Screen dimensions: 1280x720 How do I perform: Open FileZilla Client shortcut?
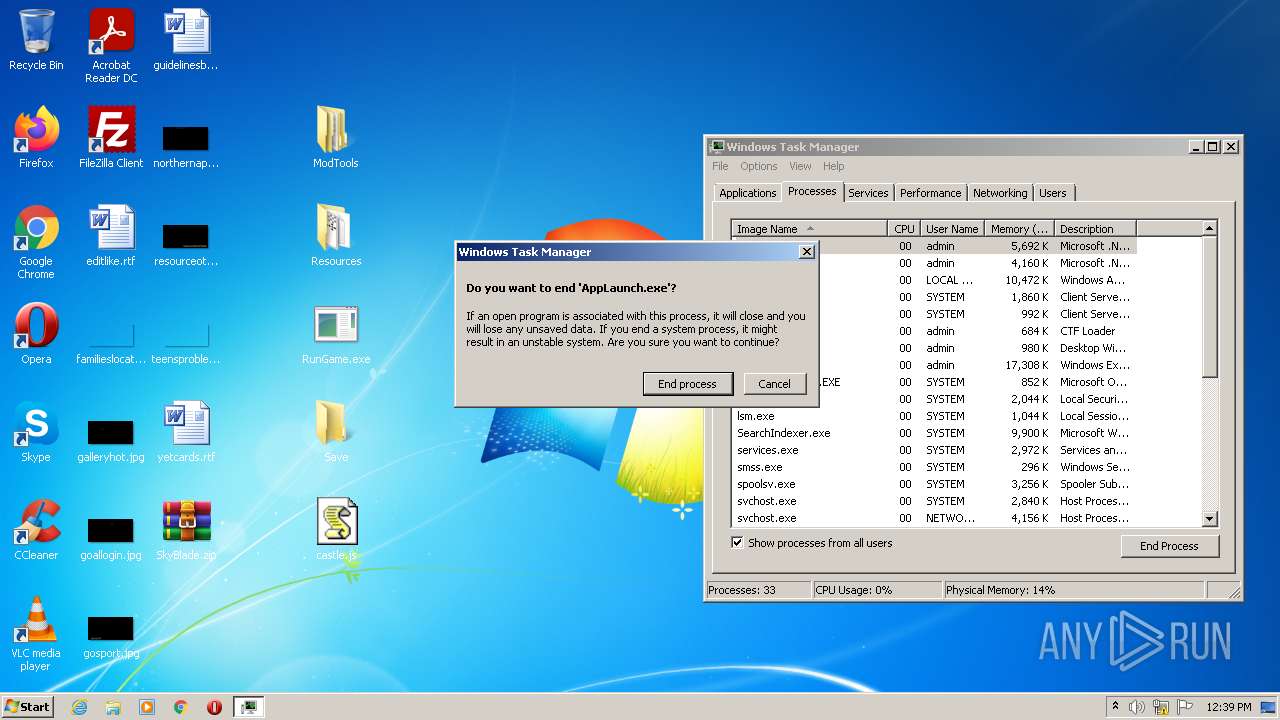click(x=111, y=138)
